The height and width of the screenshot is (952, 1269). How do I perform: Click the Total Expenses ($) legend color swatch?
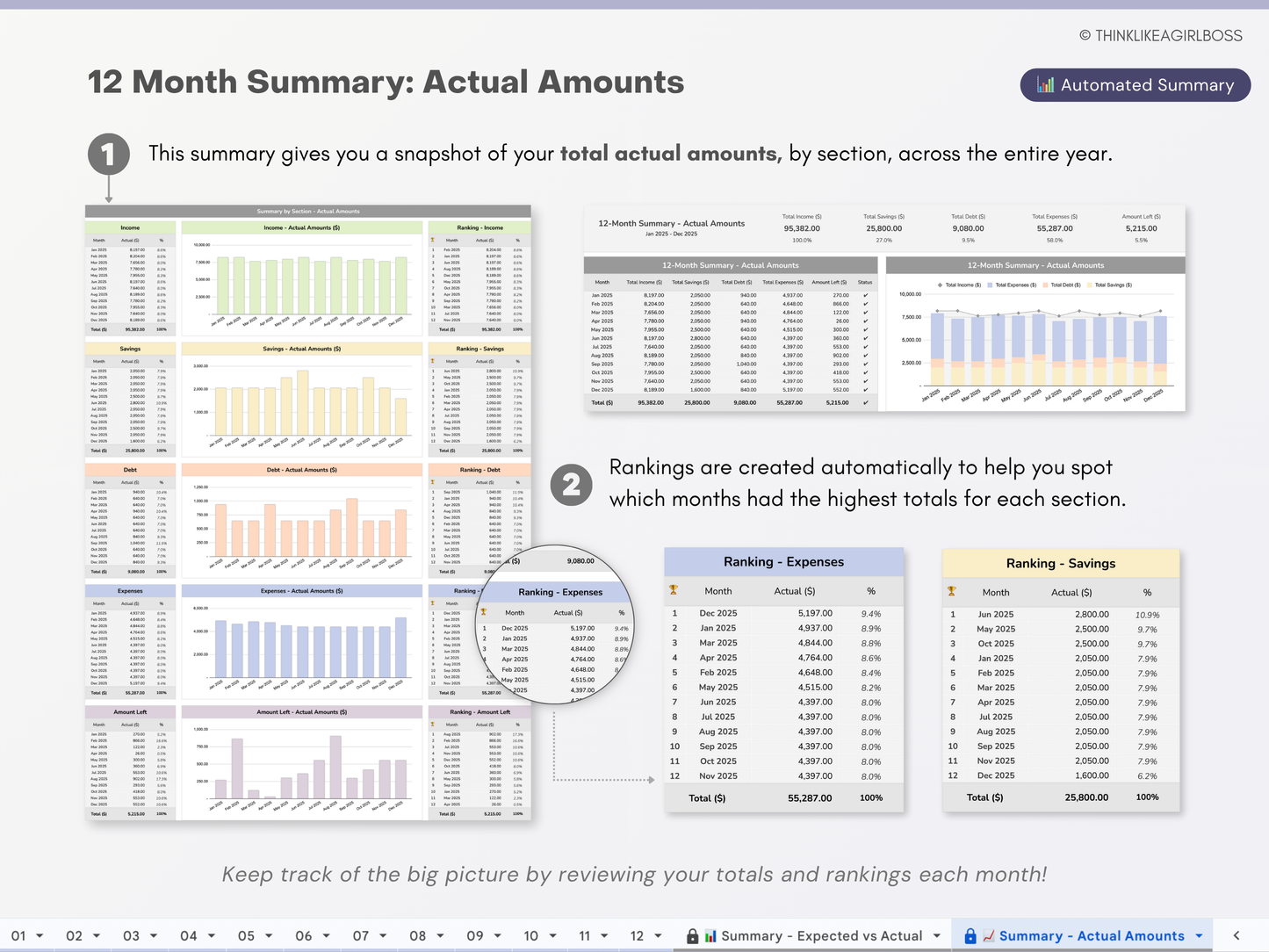(989, 285)
